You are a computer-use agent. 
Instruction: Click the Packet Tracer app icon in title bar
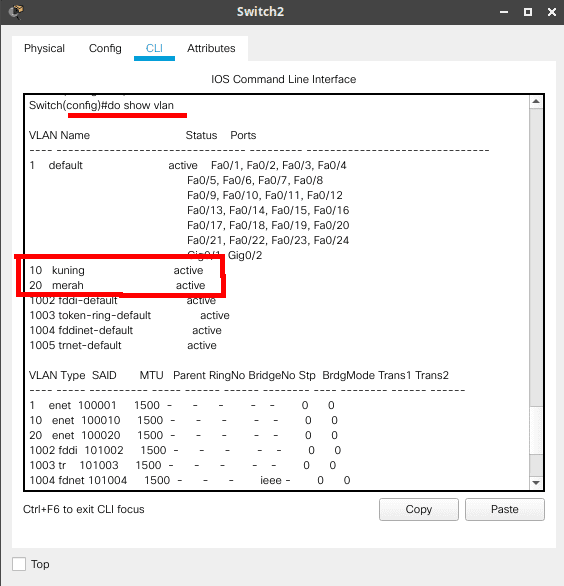coord(16,12)
